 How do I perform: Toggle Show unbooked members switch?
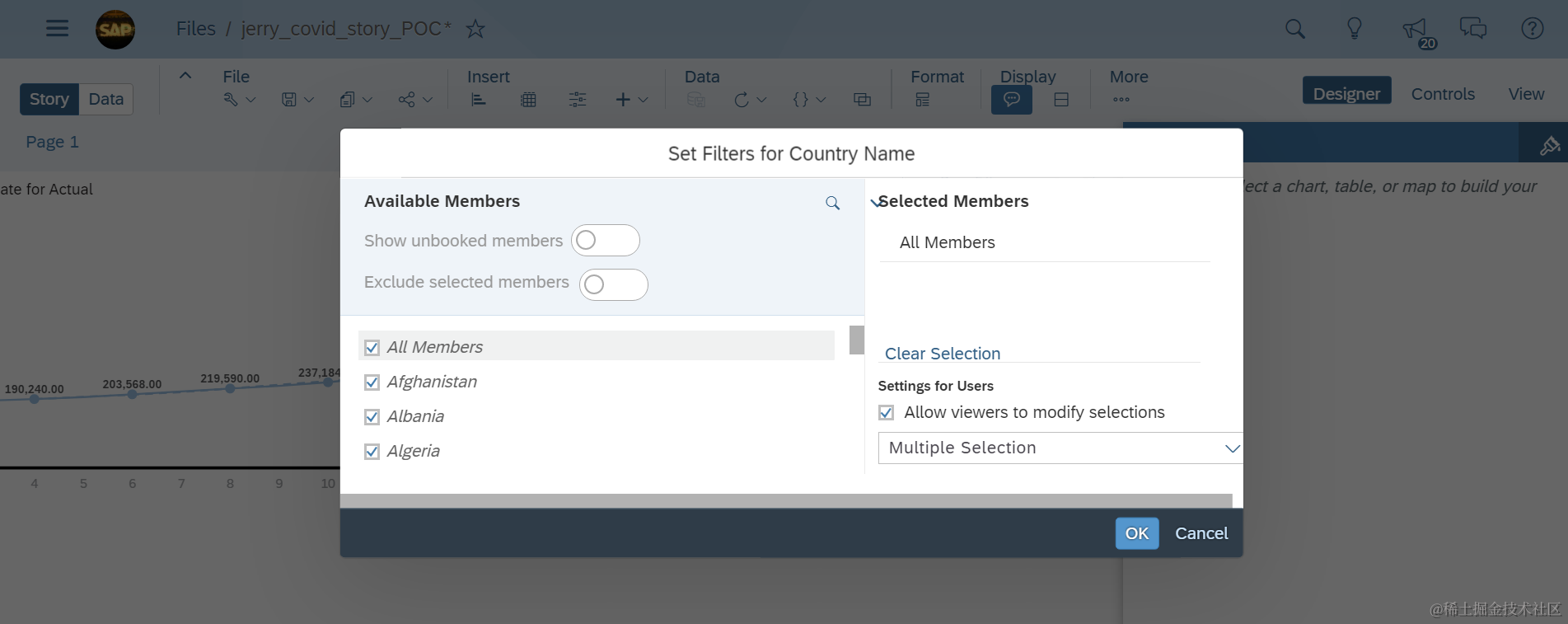(x=605, y=241)
